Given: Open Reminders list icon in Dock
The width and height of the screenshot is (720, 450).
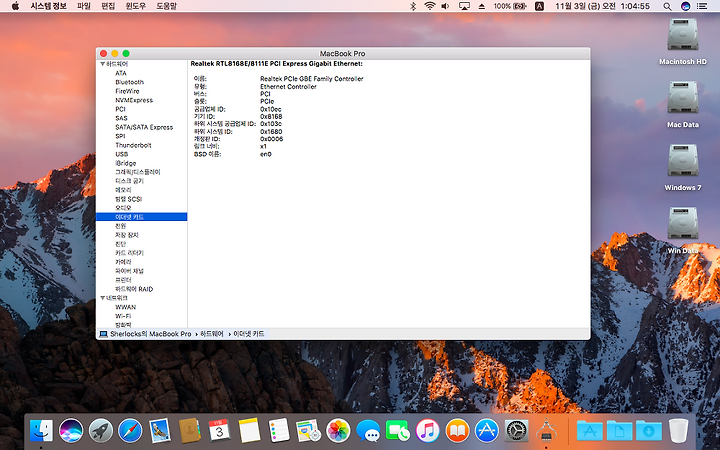Looking at the screenshot, I should coord(279,431).
